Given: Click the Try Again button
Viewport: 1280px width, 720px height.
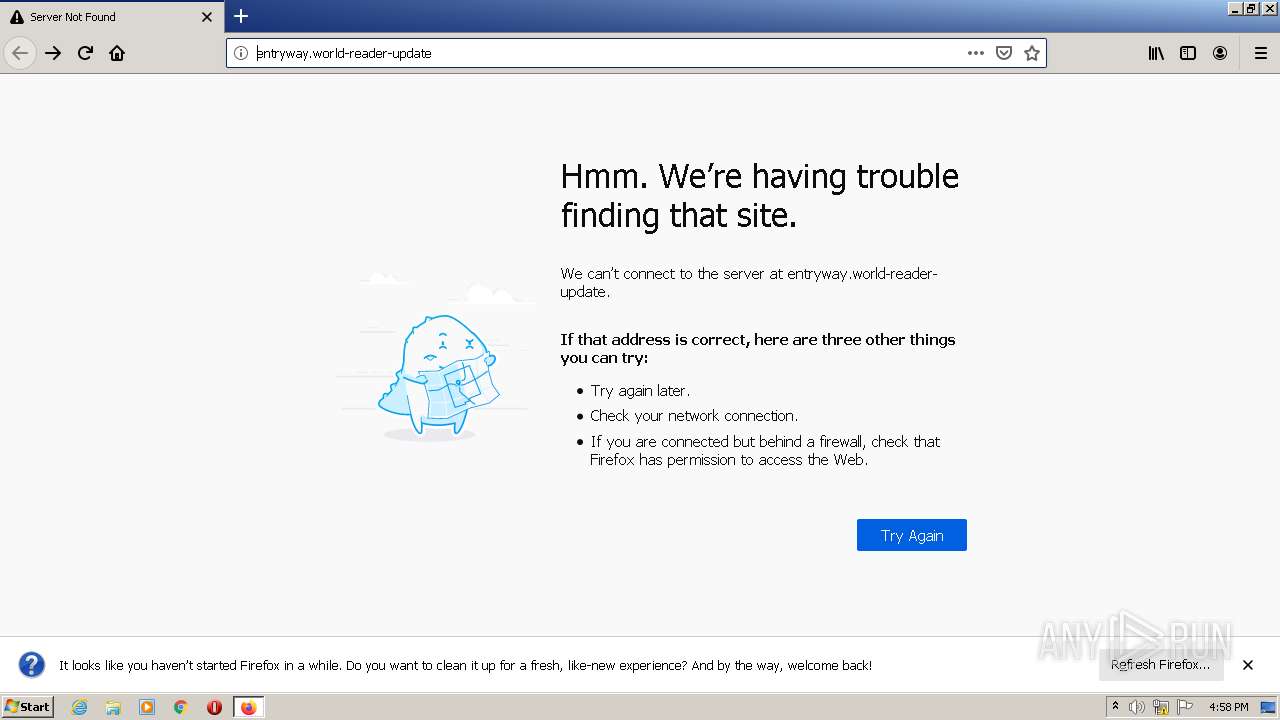Looking at the screenshot, I should pos(912,535).
